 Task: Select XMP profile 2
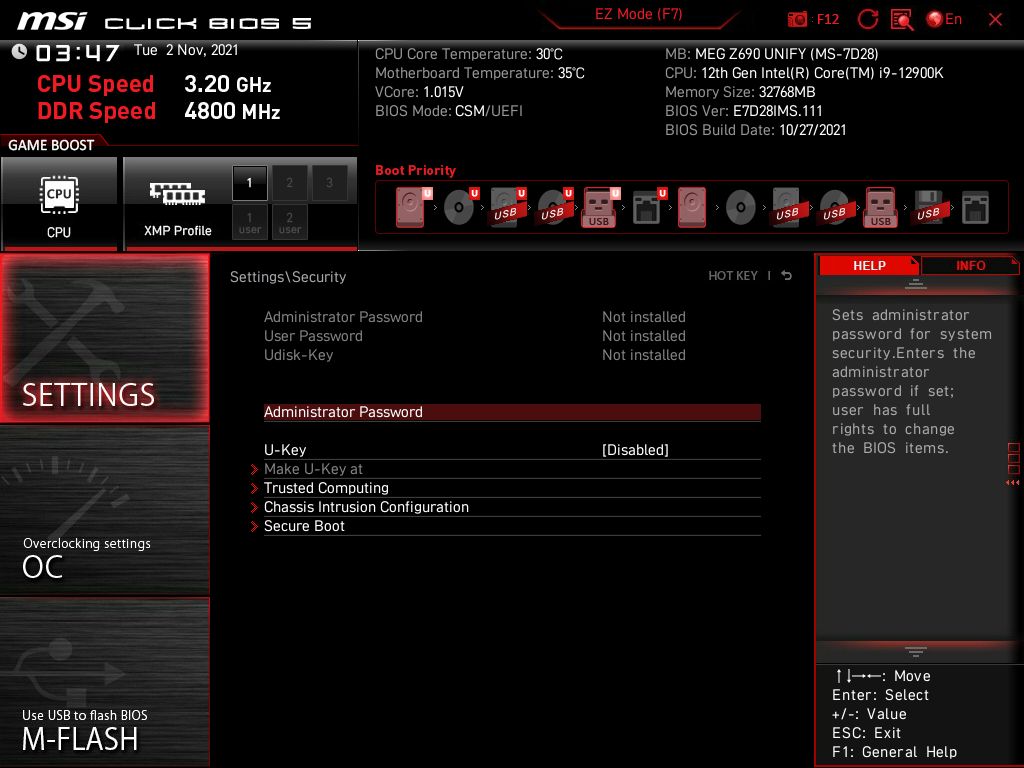pyautogui.click(x=289, y=183)
